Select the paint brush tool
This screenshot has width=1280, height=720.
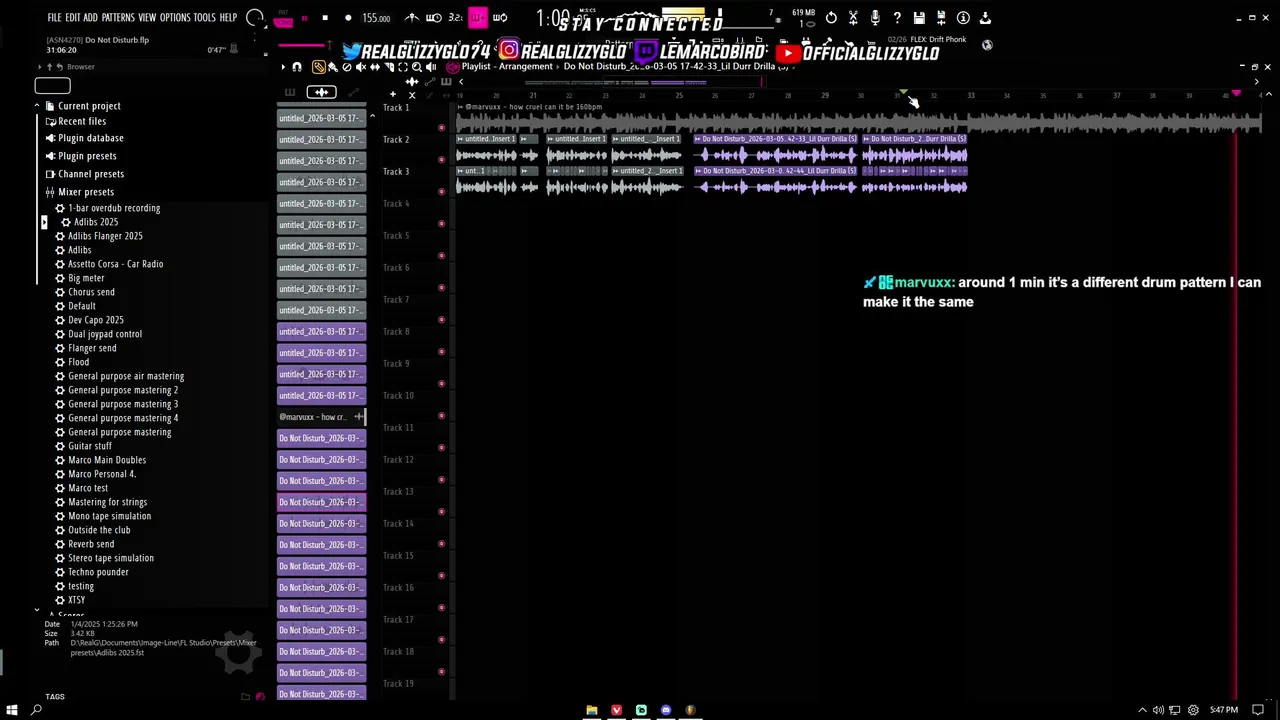pyautogui.click(x=333, y=67)
